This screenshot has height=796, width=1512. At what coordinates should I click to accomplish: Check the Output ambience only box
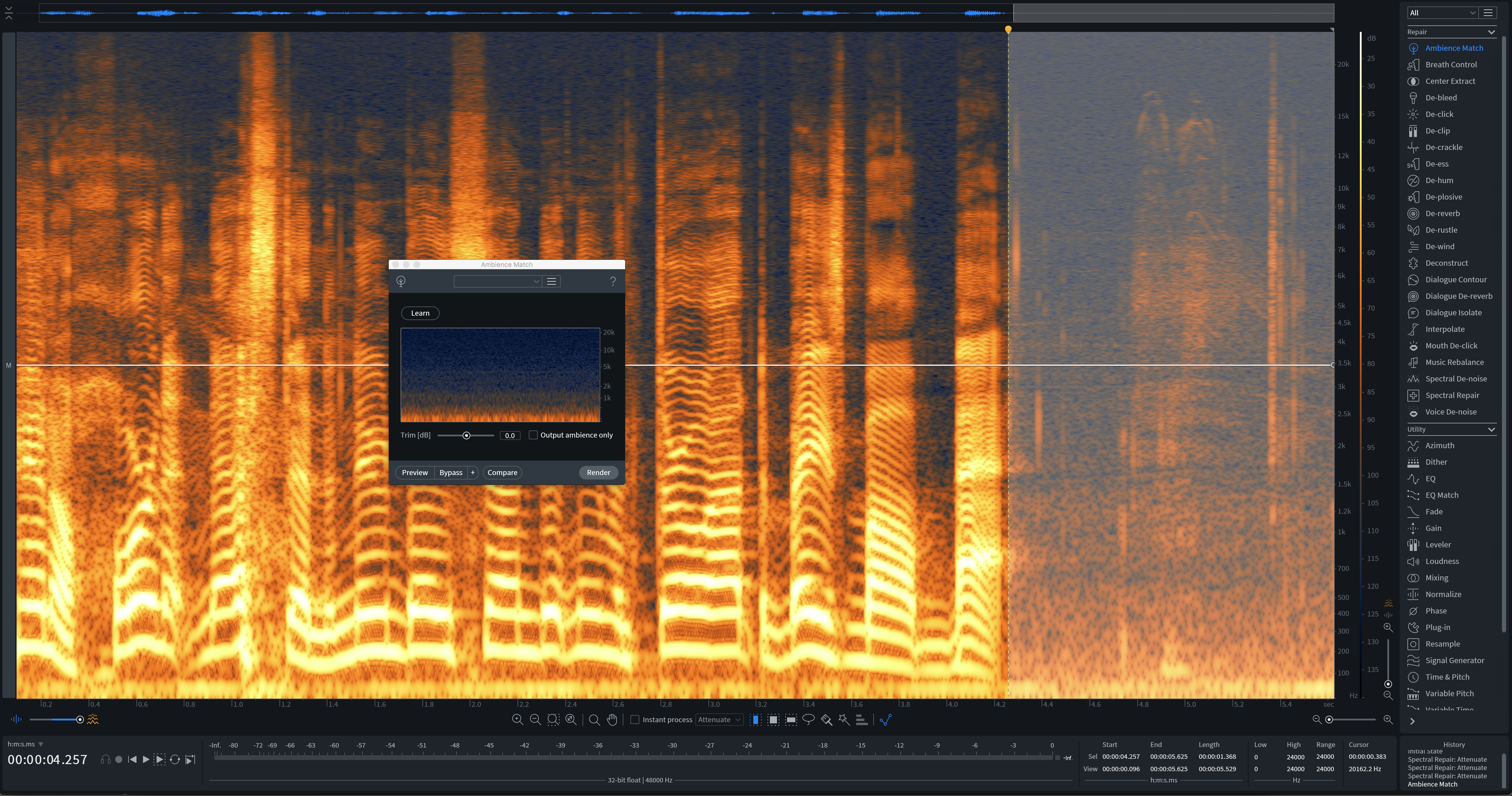point(533,435)
